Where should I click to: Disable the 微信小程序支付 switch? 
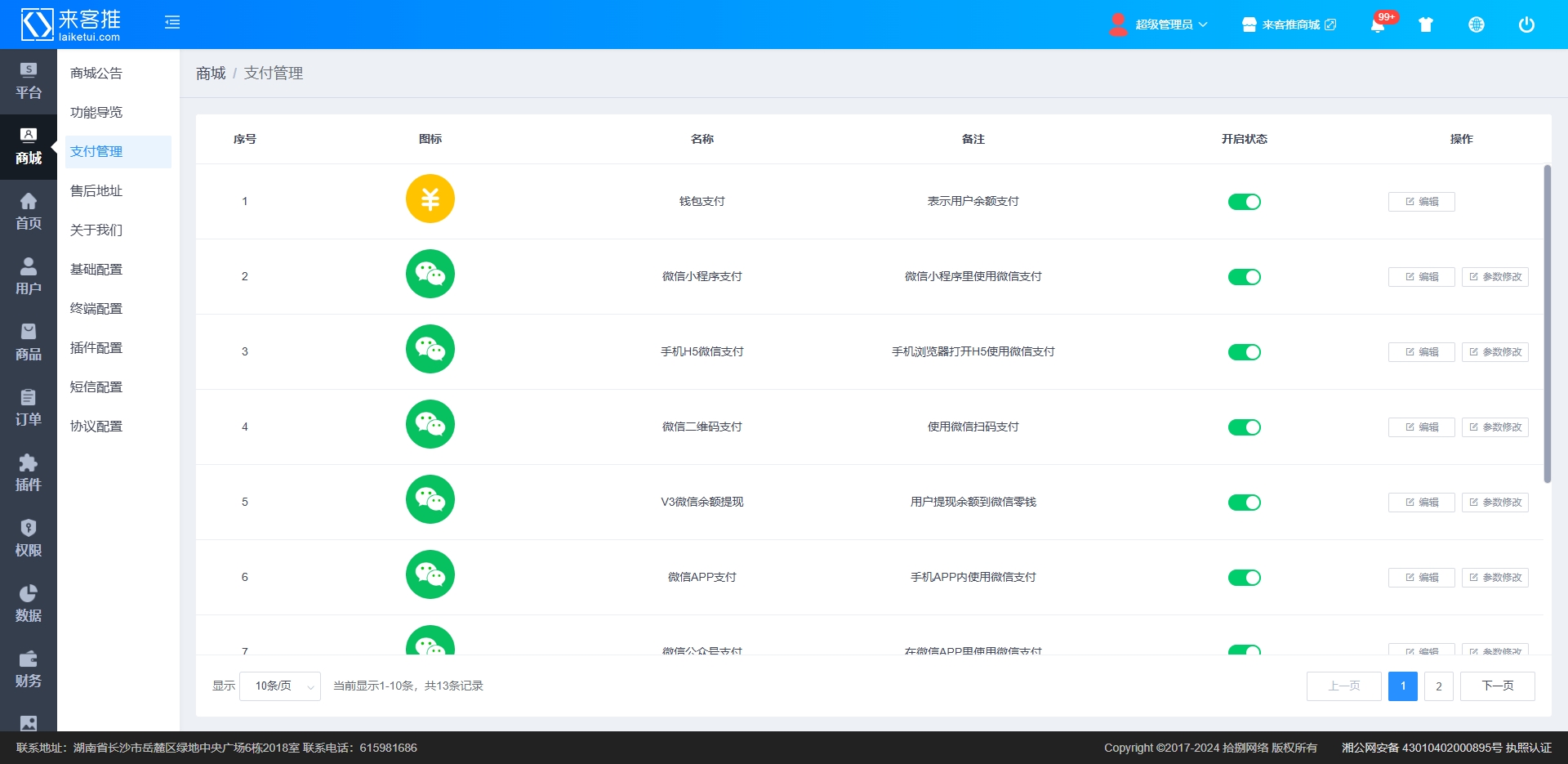coord(1244,277)
